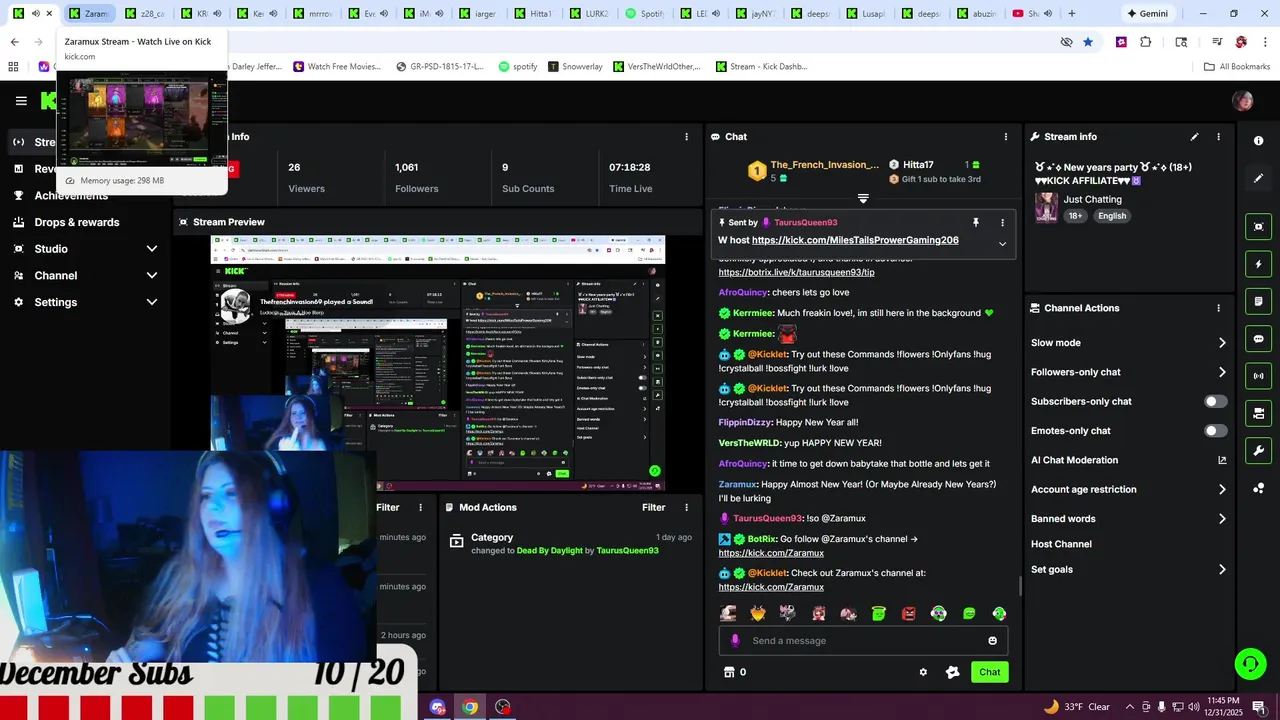Collapse the gift leaderboard handle
Image resolution: width=1280 pixels, height=720 pixels.
point(863,198)
